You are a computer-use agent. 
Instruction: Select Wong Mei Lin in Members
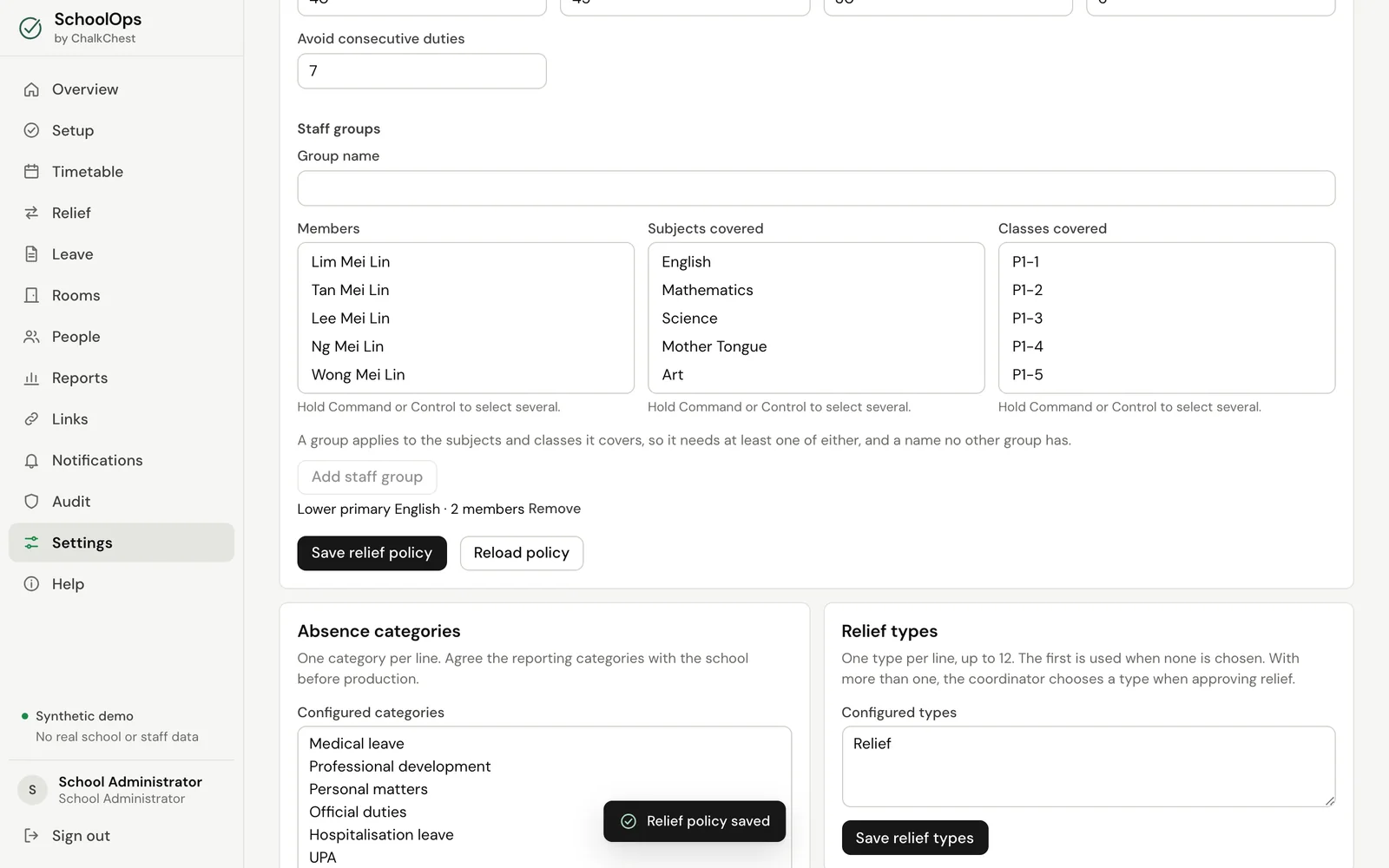[465, 375]
